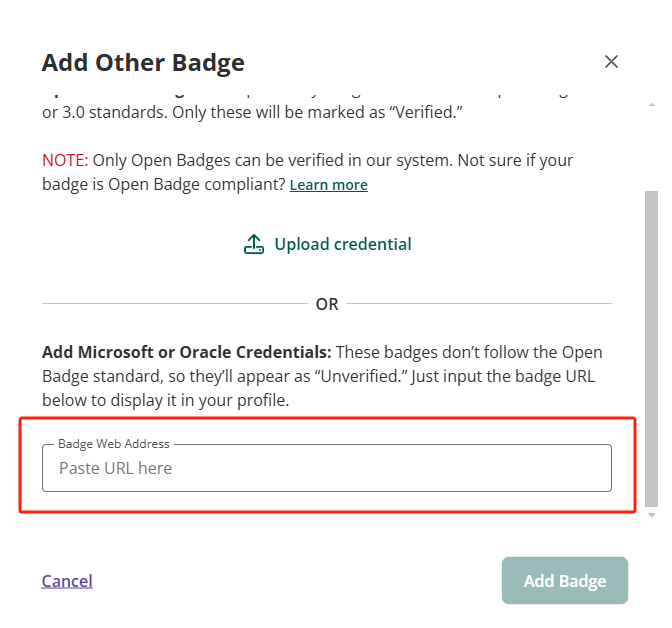Close the Add Other Badge dialog
Viewport: 672px width, 628px height.
point(611,62)
